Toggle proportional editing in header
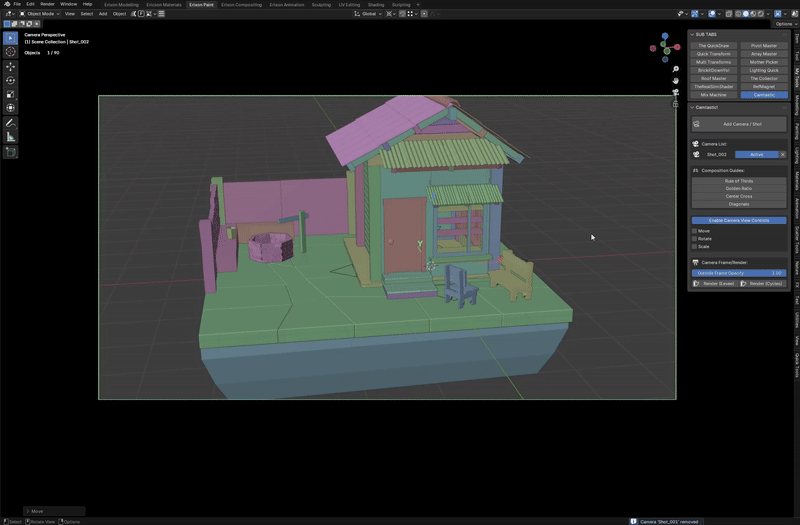 tap(424, 14)
